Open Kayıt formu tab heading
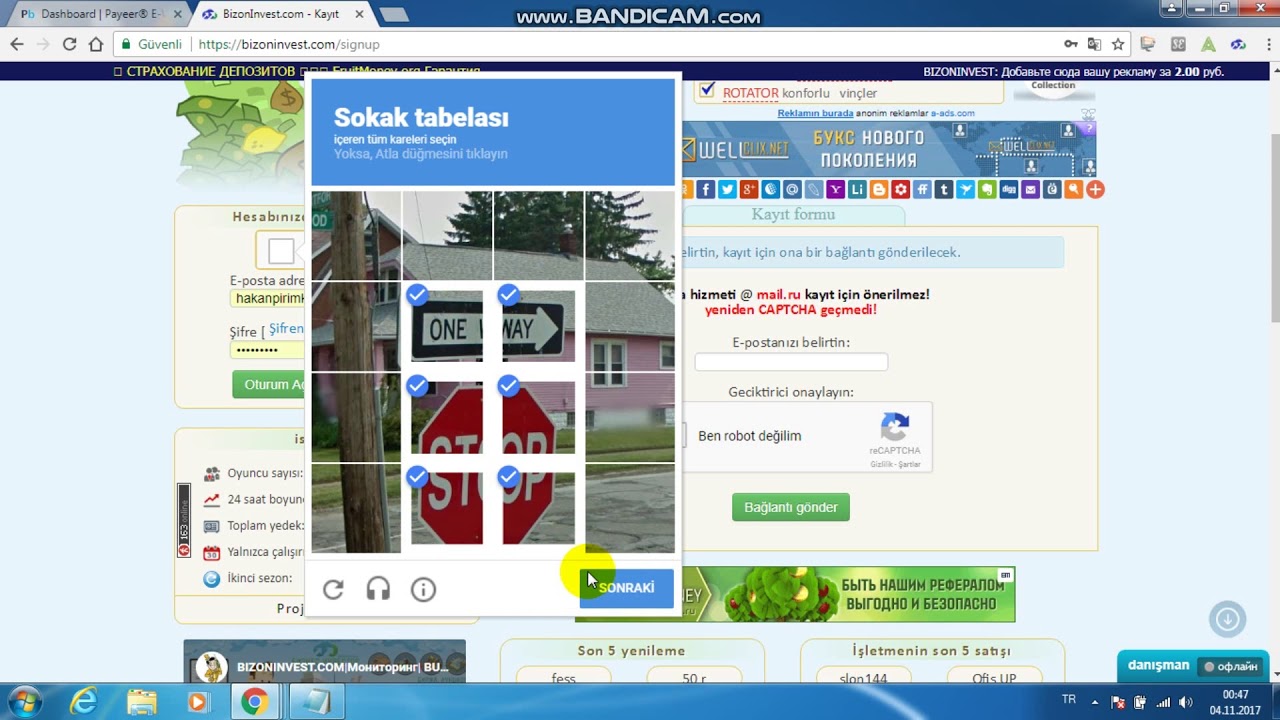 pyautogui.click(x=793, y=214)
